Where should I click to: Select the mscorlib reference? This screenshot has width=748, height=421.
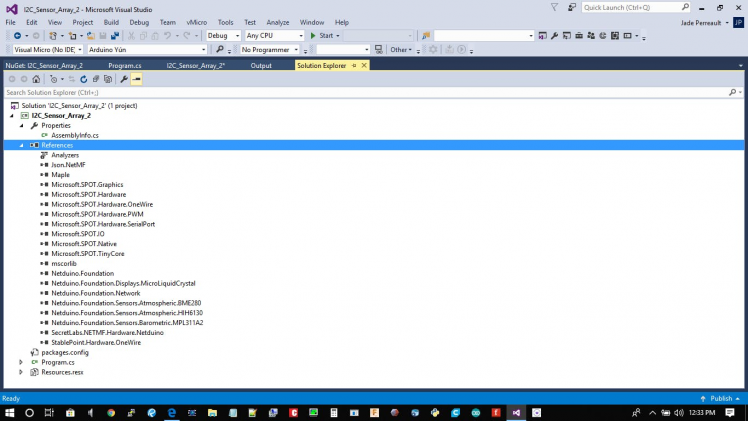(64, 264)
